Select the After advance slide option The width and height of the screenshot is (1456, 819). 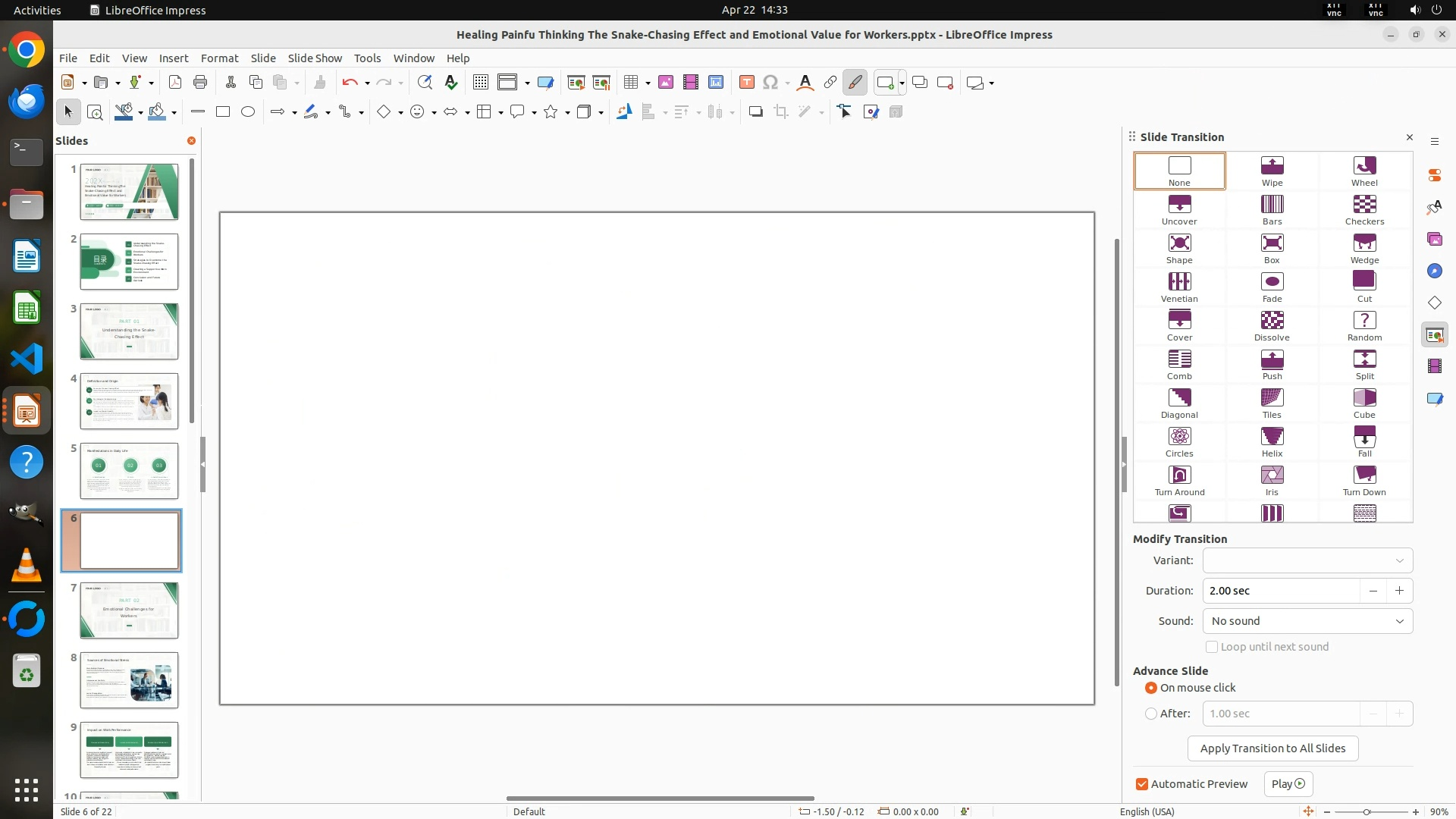point(1151,714)
